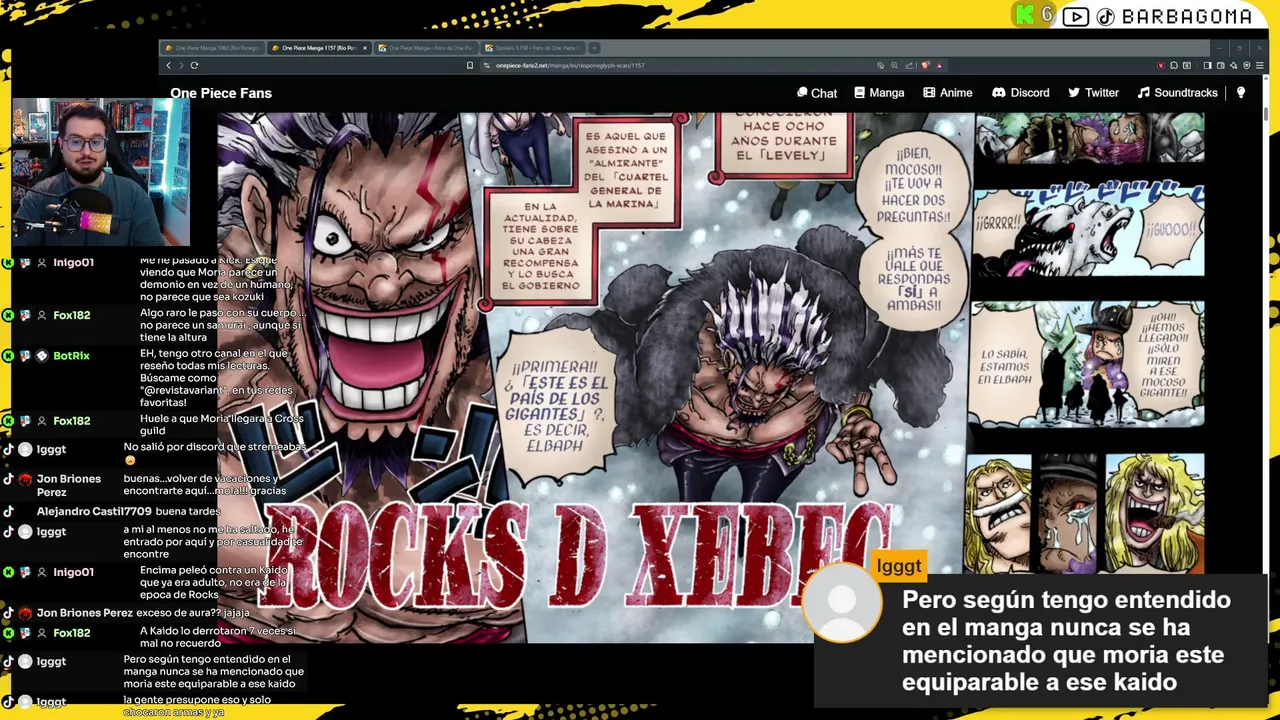
Task: Click the three shocked faces manga panel
Action: coord(1085,514)
